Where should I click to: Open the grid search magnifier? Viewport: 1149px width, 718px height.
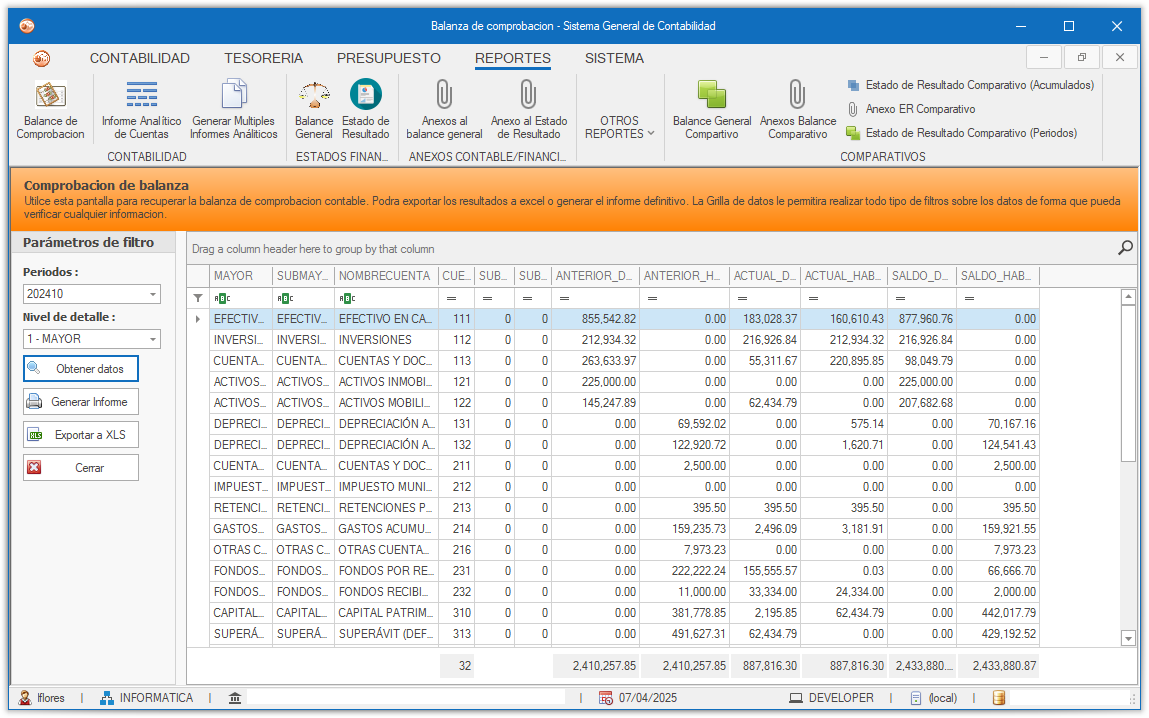(x=1125, y=248)
